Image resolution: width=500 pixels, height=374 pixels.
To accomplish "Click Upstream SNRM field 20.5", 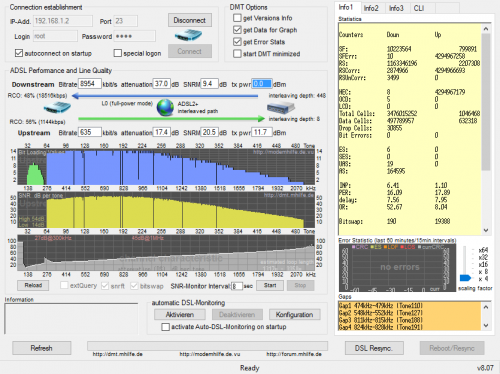I will [210, 132].
